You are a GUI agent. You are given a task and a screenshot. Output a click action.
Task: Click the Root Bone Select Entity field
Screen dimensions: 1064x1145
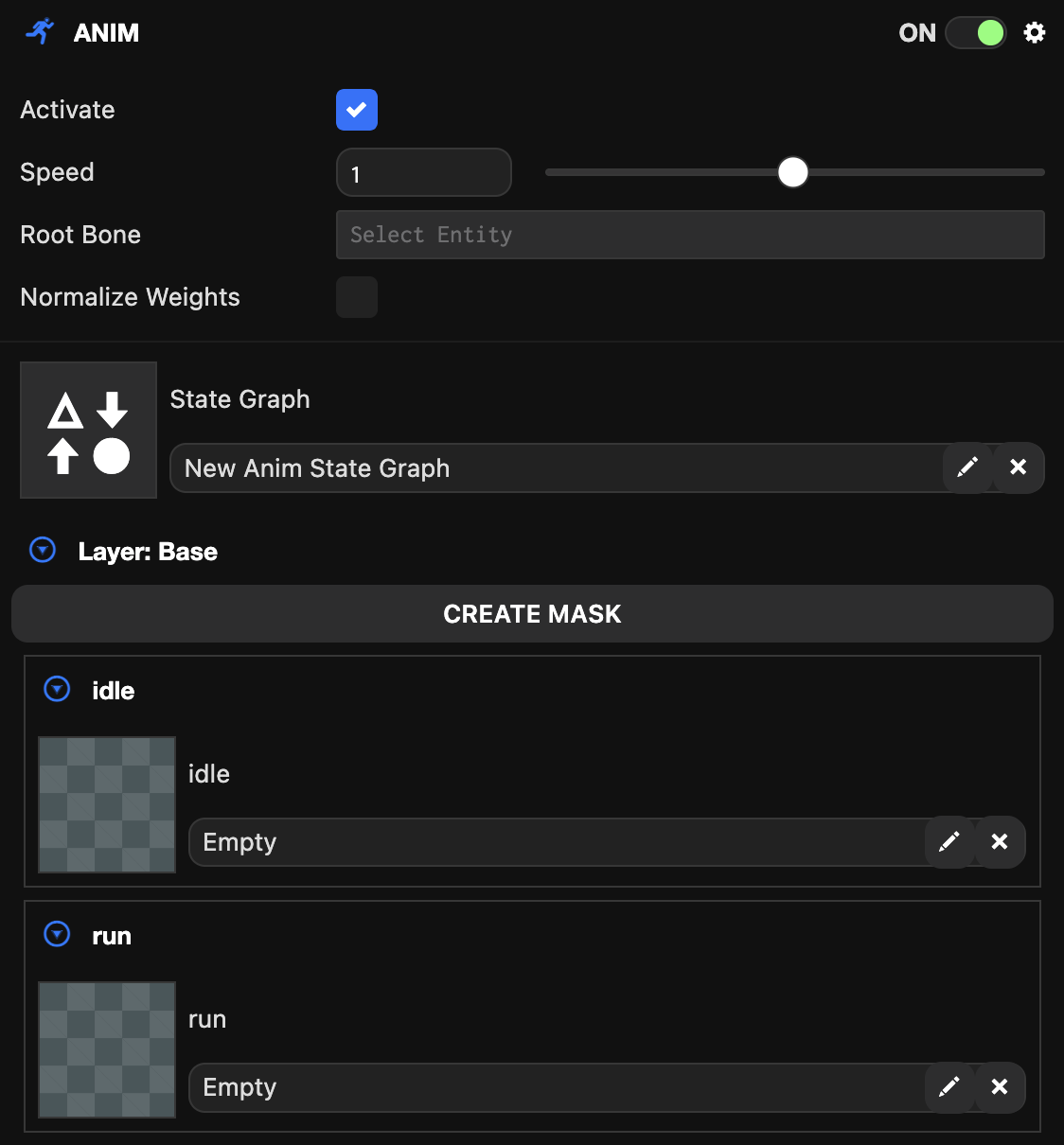coord(690,235)
